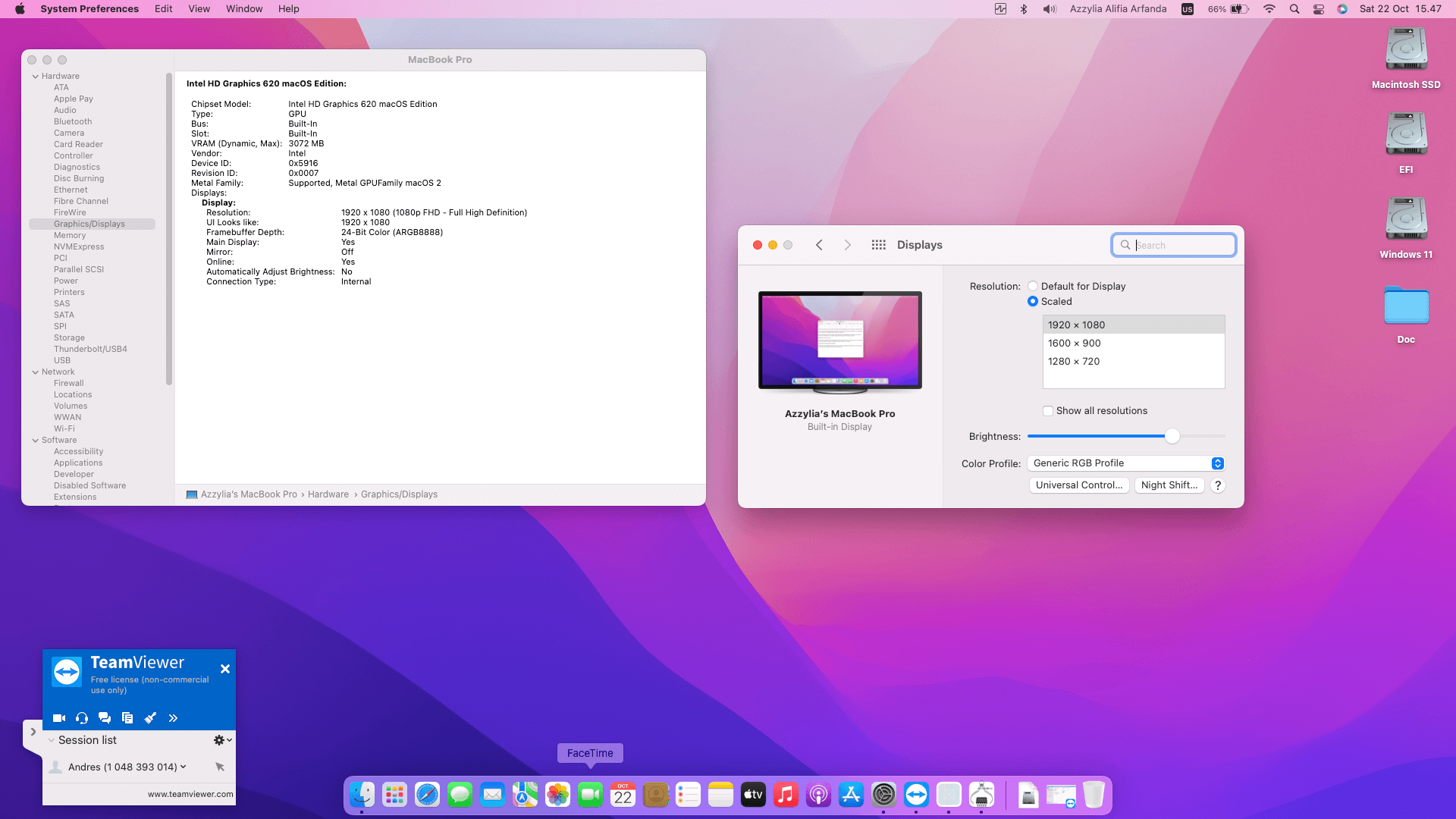1456x819 pixels.
Task: Collapse the Session list section
Action: click(51, 740)
